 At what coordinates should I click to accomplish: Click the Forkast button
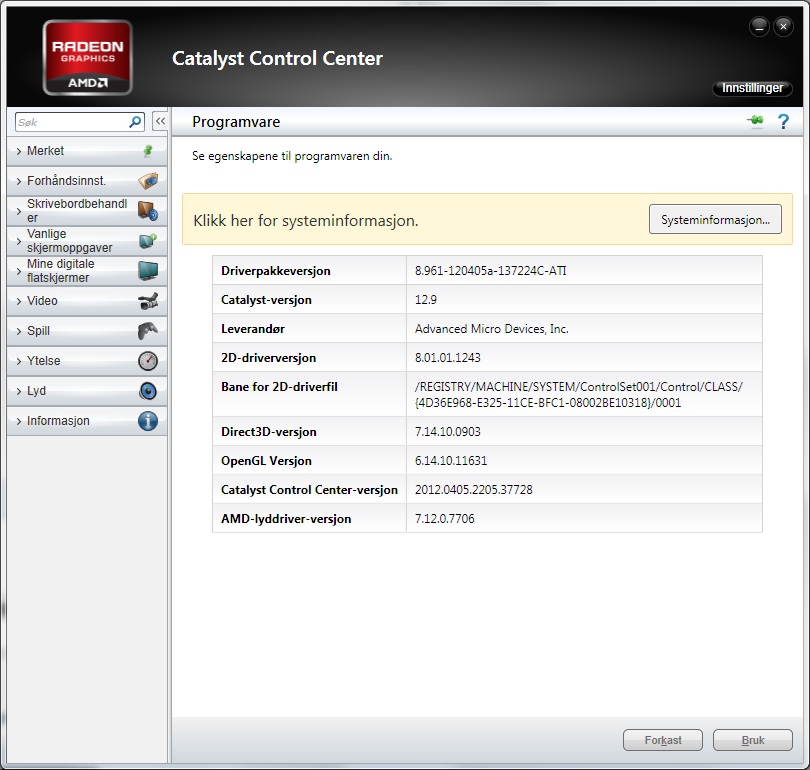pyautogui.click(x=663, y=740)
